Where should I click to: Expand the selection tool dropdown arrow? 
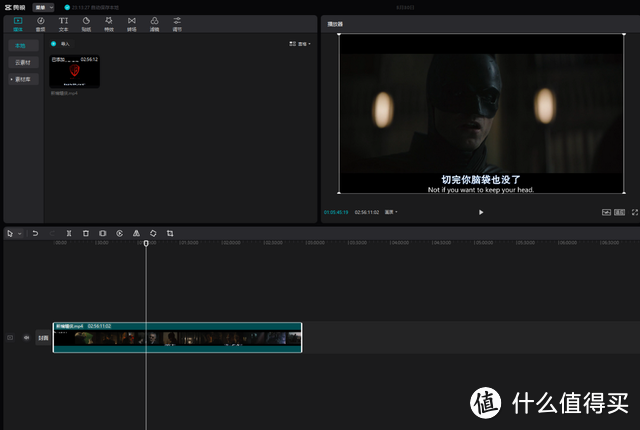(x=19, y=233)
